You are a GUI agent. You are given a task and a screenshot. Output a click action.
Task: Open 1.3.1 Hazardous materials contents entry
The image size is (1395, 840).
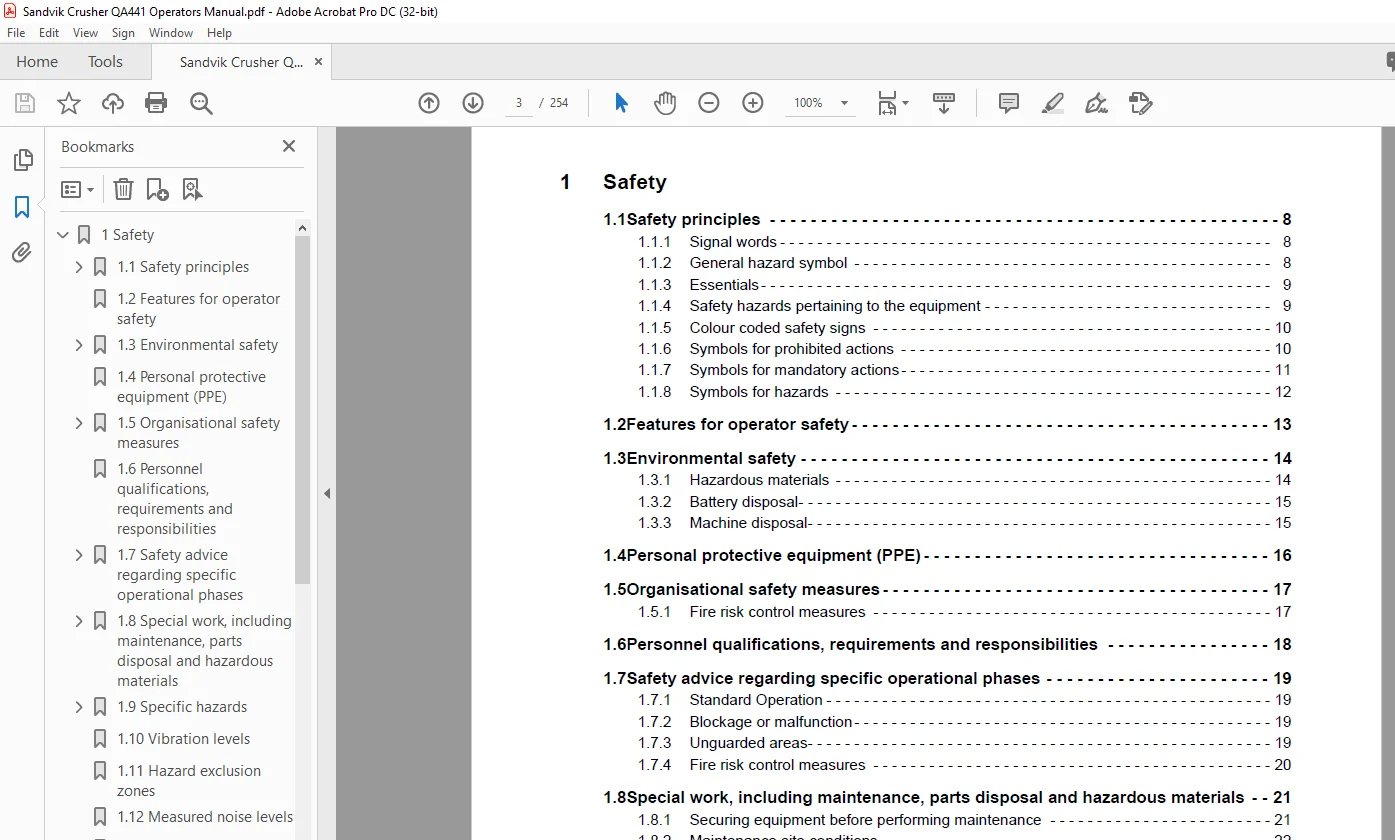[x=965, y=480]
